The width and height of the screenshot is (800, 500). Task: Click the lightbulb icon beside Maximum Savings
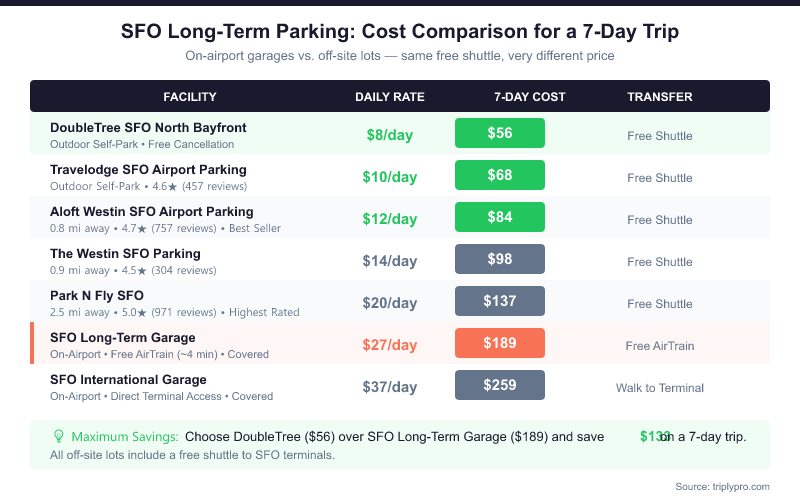point(58,437)
